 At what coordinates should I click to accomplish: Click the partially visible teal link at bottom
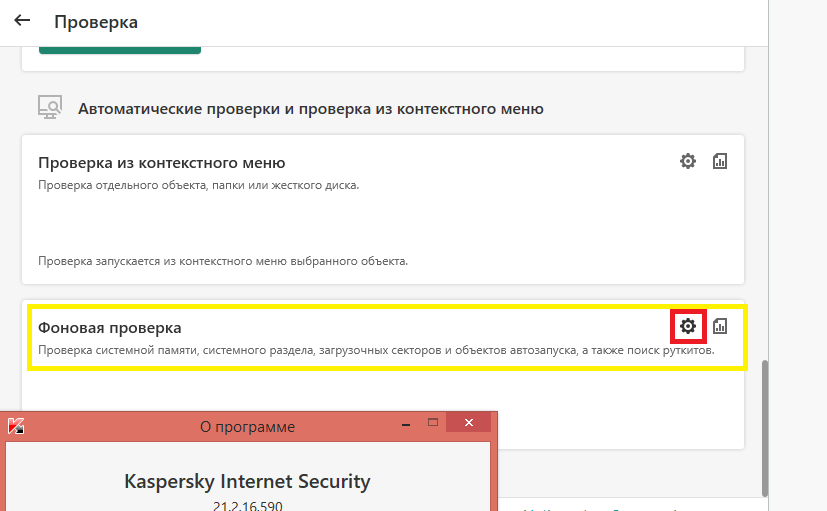click(x=600, y=508)
